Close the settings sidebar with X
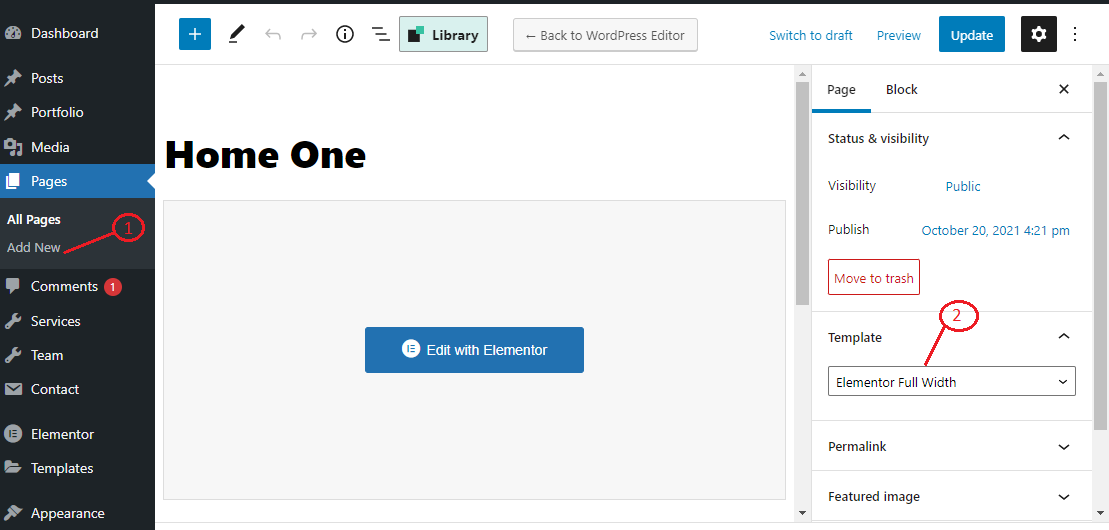This screenshot has height=530, width=1109. pos(1064,89)
